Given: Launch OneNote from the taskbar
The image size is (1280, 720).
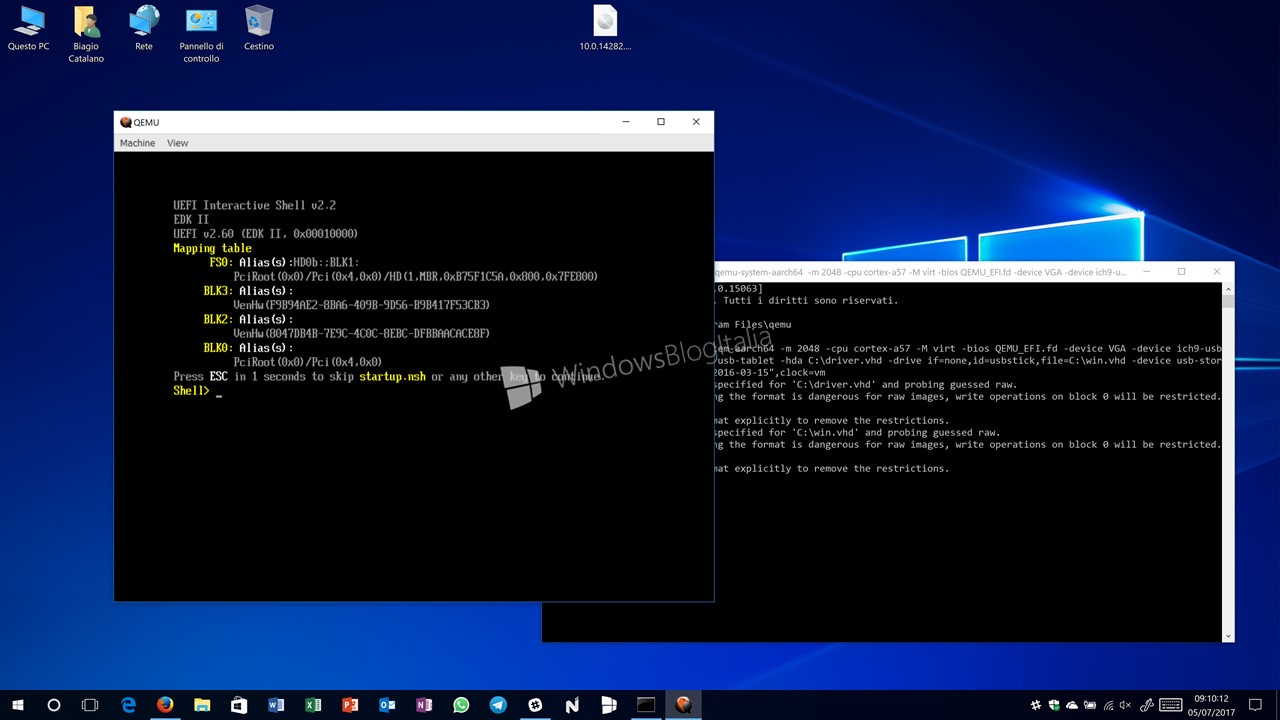Looking at the screenshot, I should tap(424, 705).
